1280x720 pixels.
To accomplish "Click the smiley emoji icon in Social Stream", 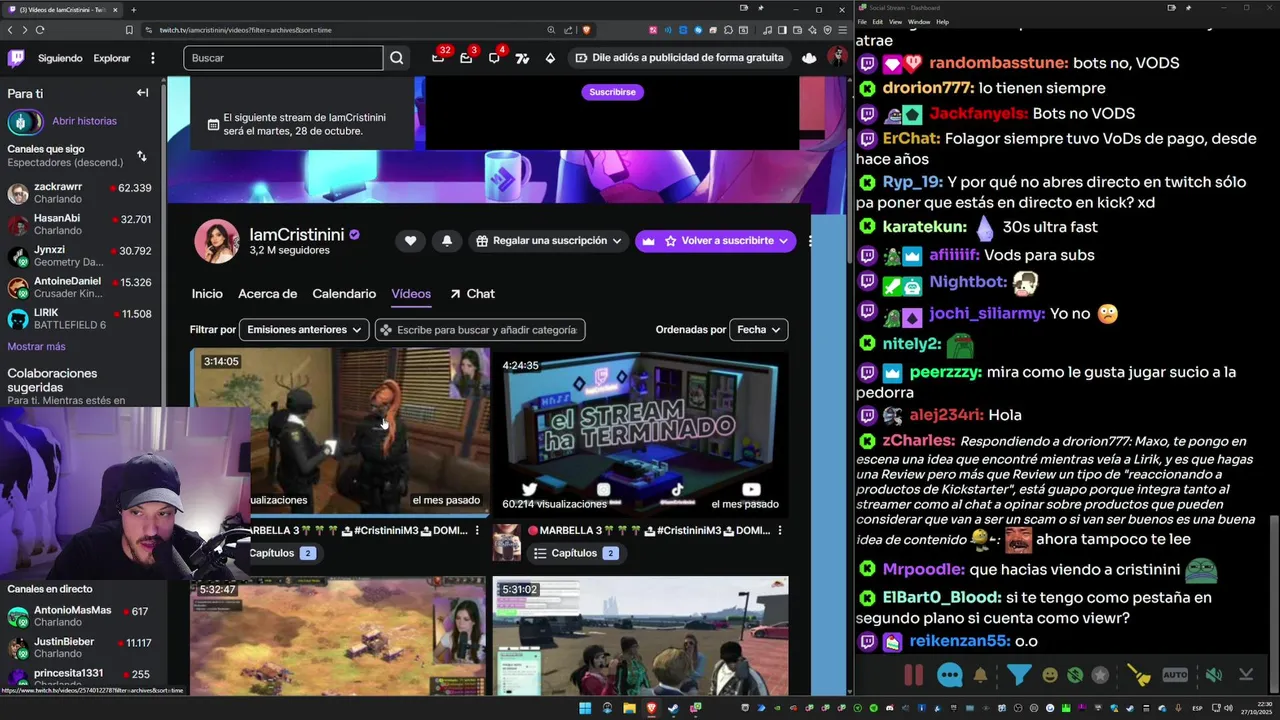I will coord(1050,675).
